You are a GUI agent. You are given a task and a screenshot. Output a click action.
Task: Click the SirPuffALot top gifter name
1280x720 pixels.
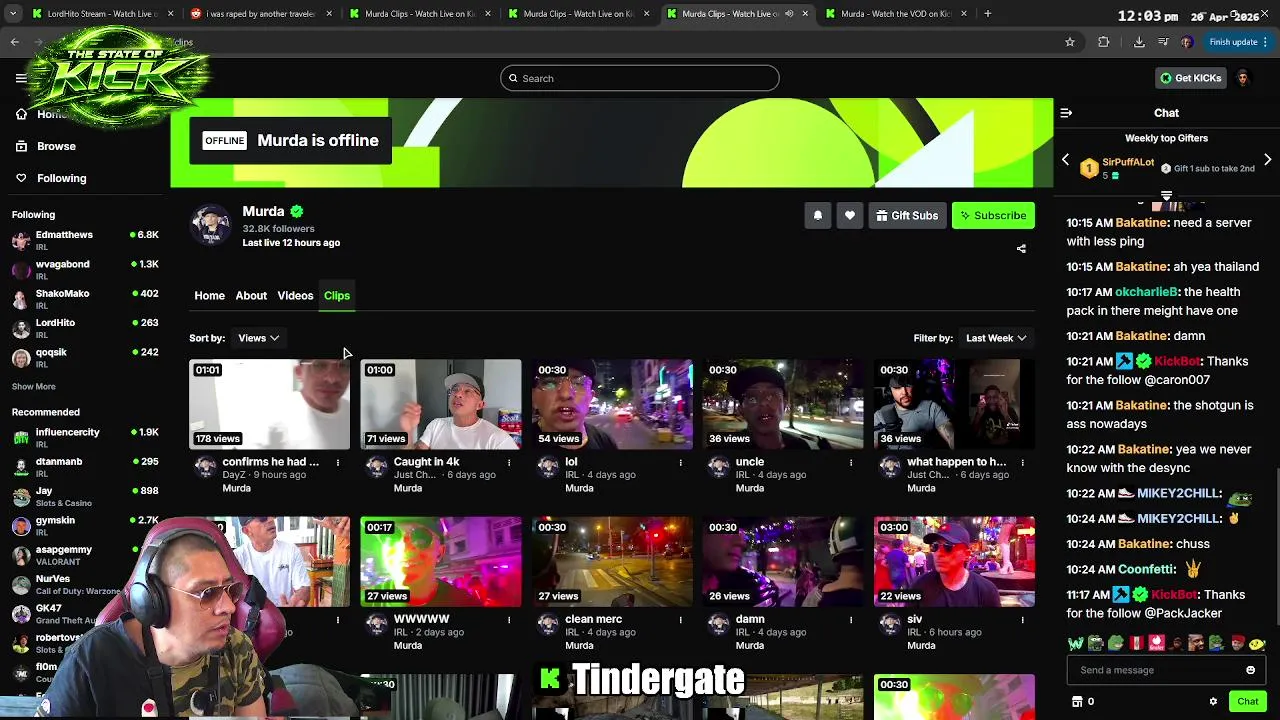[1128, 162]
